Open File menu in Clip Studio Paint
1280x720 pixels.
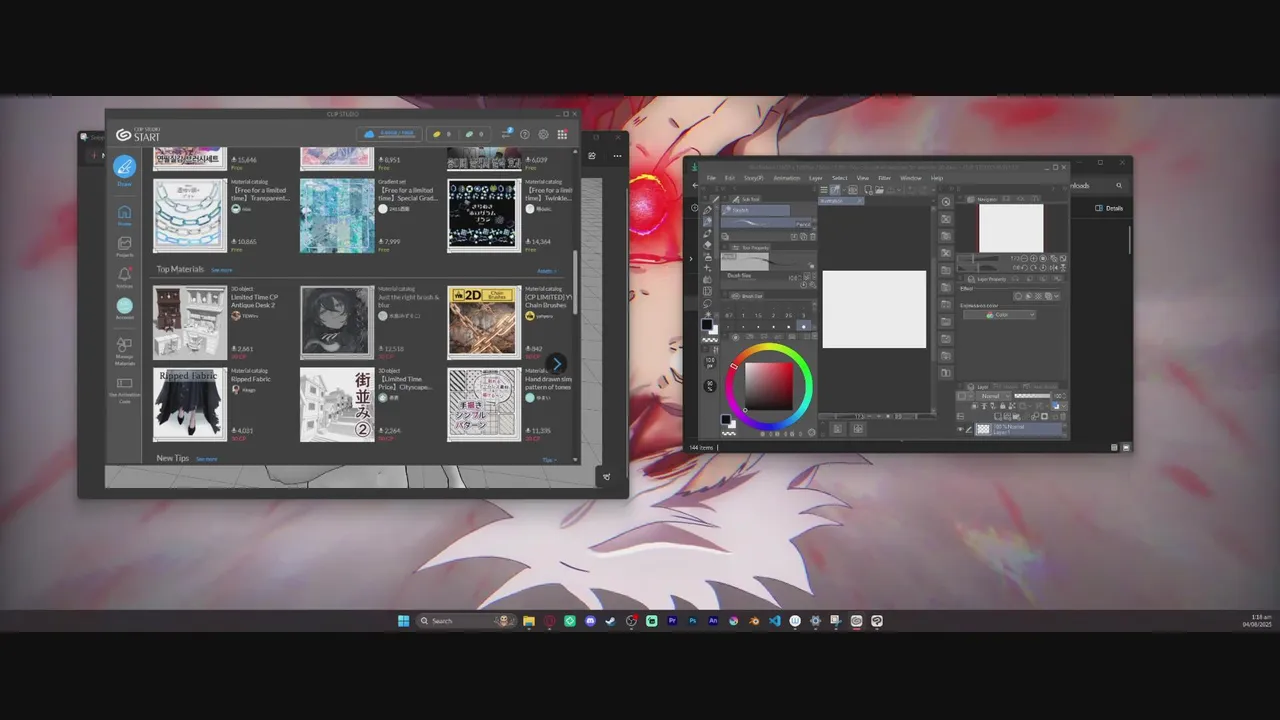(712, 178)
